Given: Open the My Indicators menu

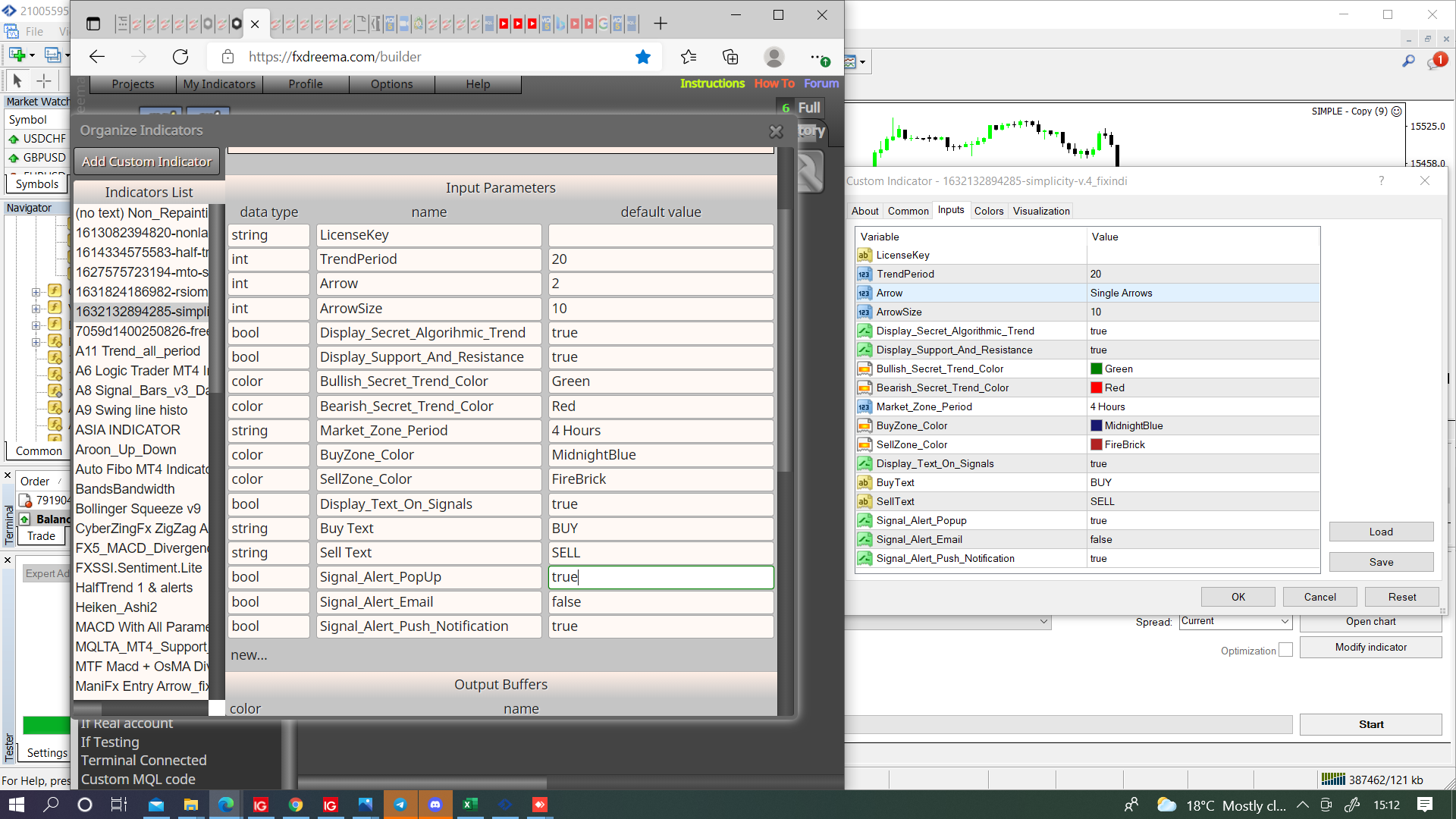Looking at the screenshot, I should [219, 84].
